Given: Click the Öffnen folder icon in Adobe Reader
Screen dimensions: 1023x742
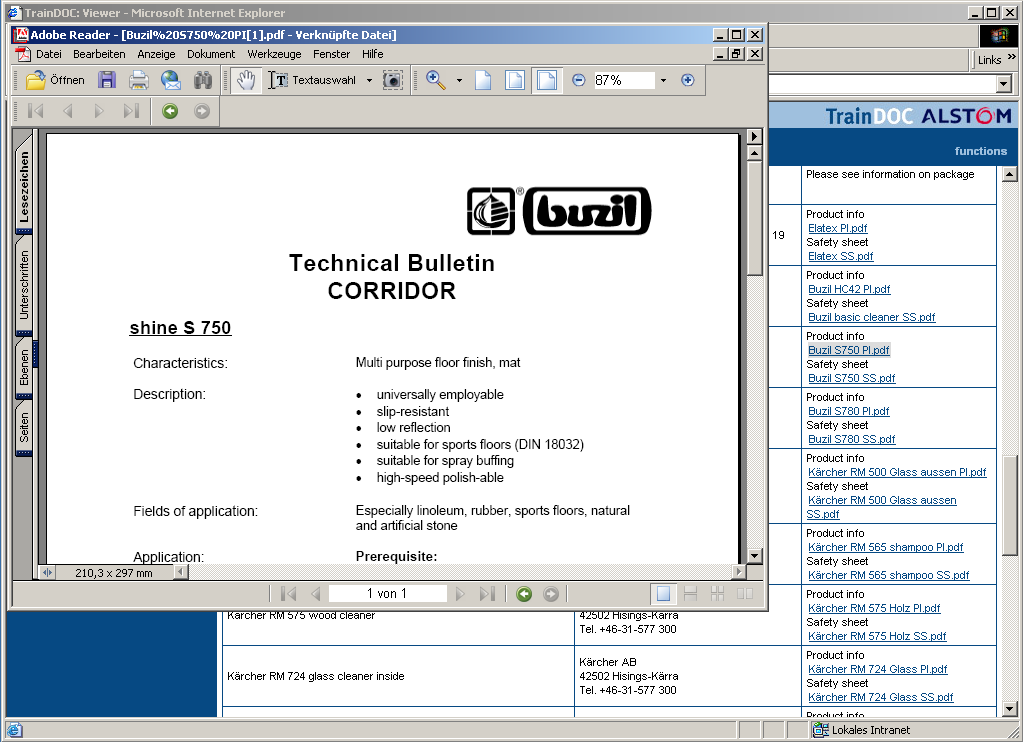Looking at the screenshot, I should point(35,80).
